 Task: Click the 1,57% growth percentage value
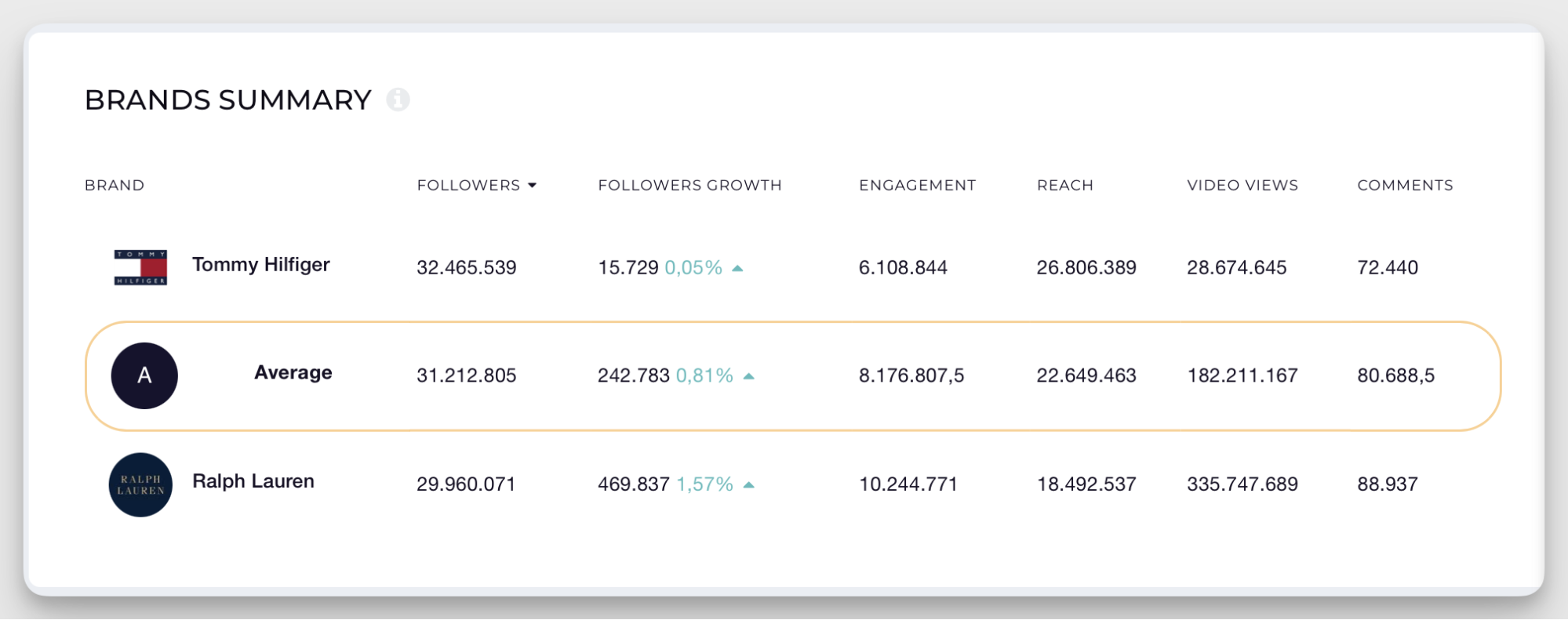point(704,484)
